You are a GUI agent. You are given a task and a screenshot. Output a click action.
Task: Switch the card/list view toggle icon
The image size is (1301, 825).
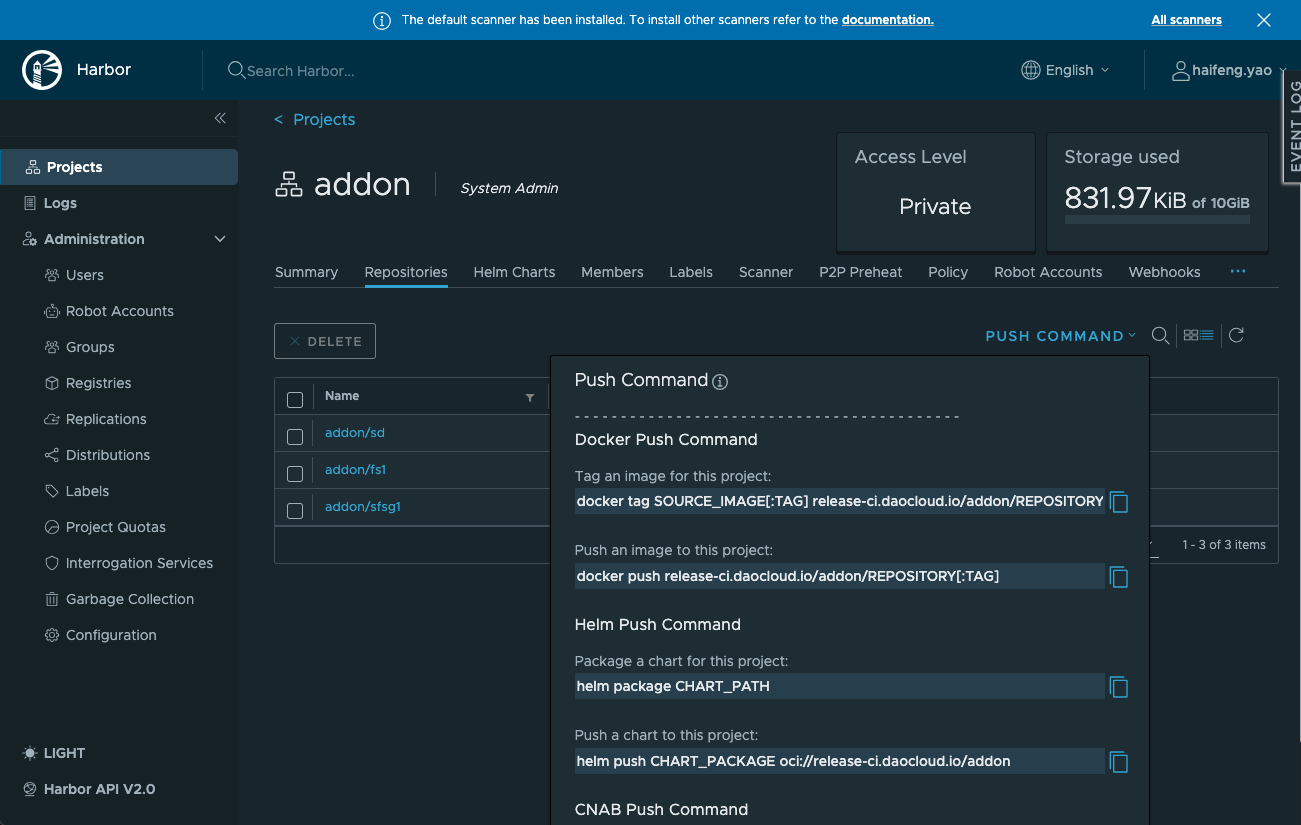[1198, 336]
